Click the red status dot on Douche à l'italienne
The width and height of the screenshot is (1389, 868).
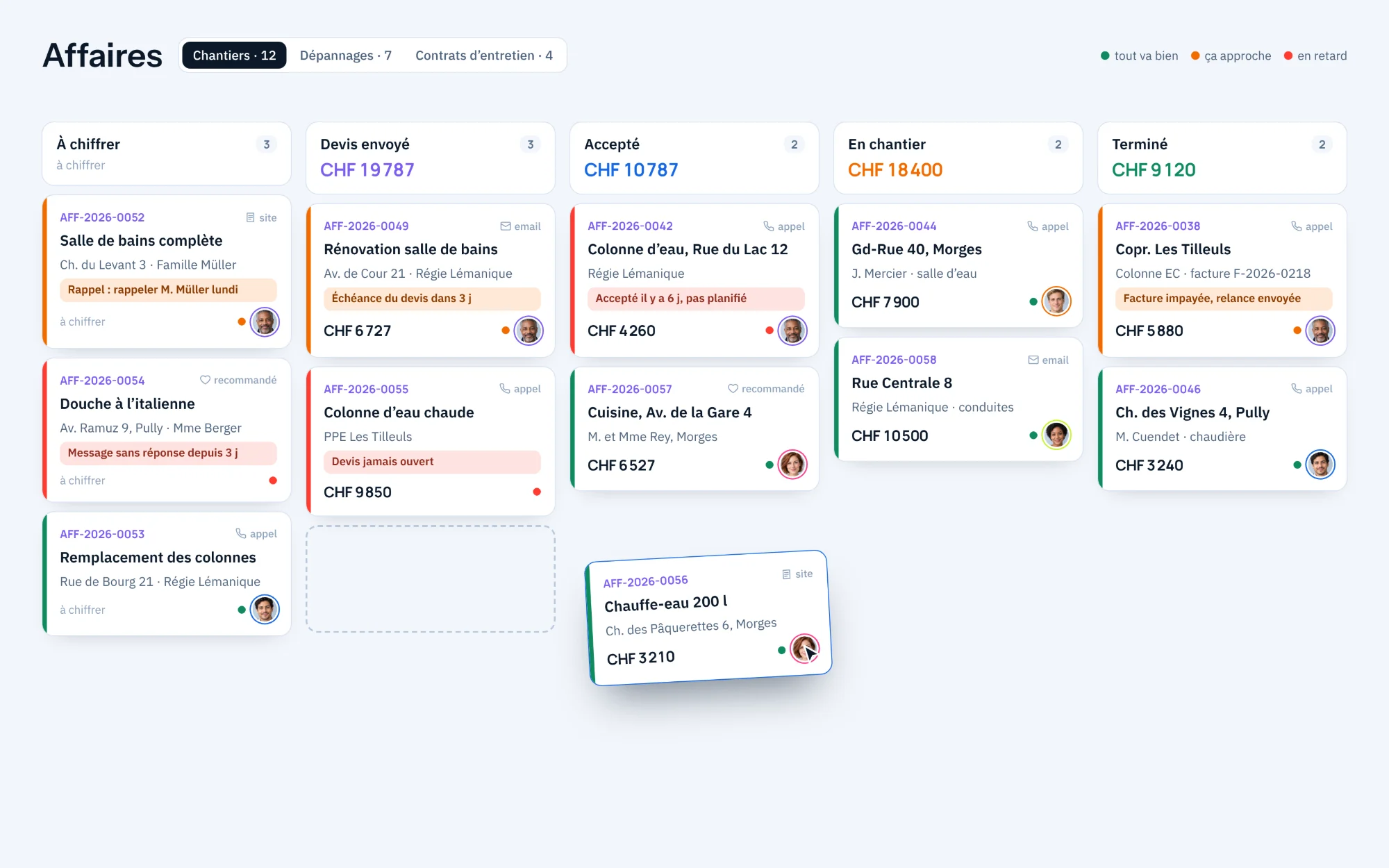pyautogui.click(x=273, y=481)
